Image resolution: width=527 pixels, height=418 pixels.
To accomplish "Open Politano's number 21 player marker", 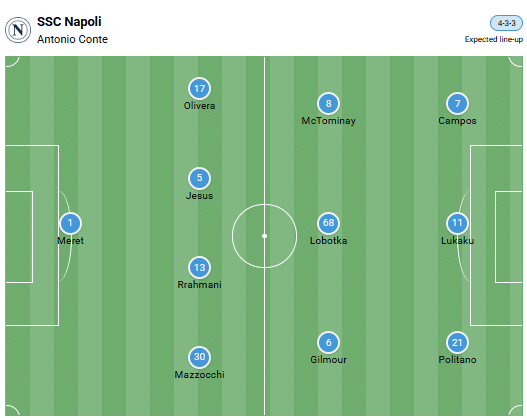I will point(457,342).
